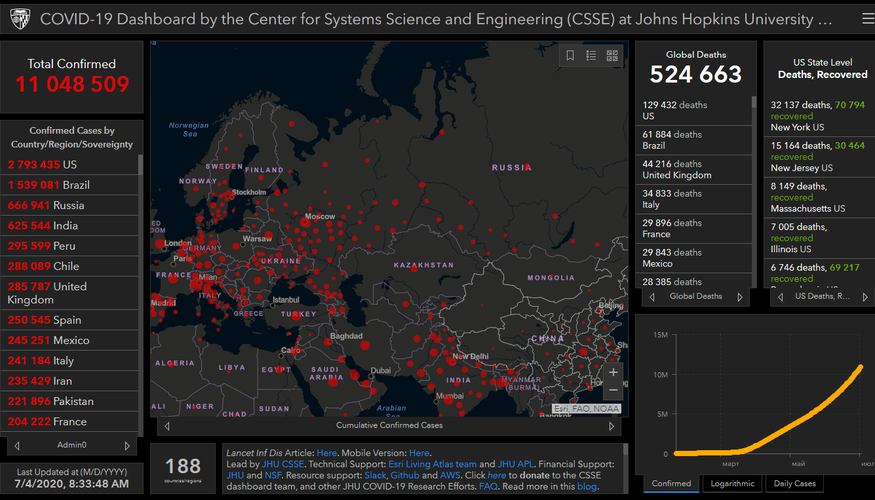The width and height of the screenshot is (875, 500).
Task: Open the bookmarks icon on map
Action: [x=570, y=56]
